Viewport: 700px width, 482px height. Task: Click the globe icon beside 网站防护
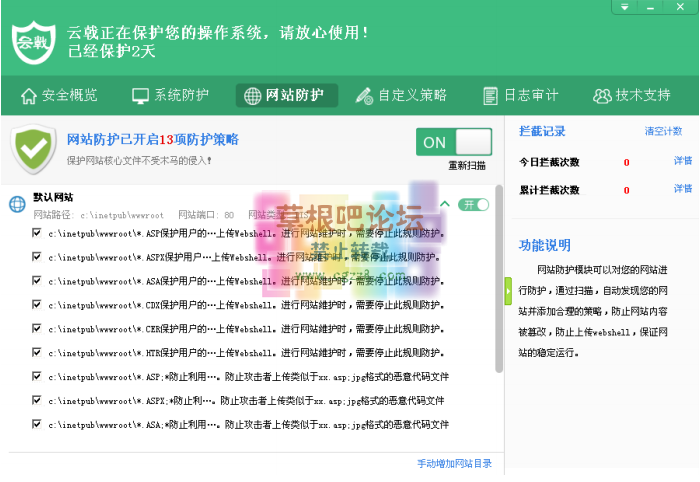253,96
